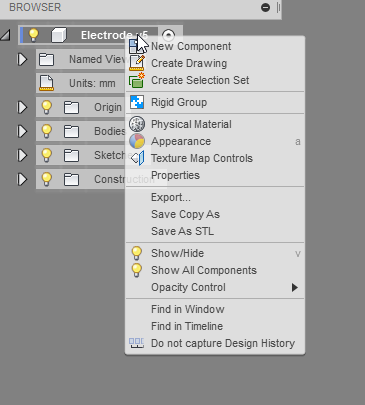365x405 pixels.
Task: Choose Export... menu entry
Action: pos(215,197)
